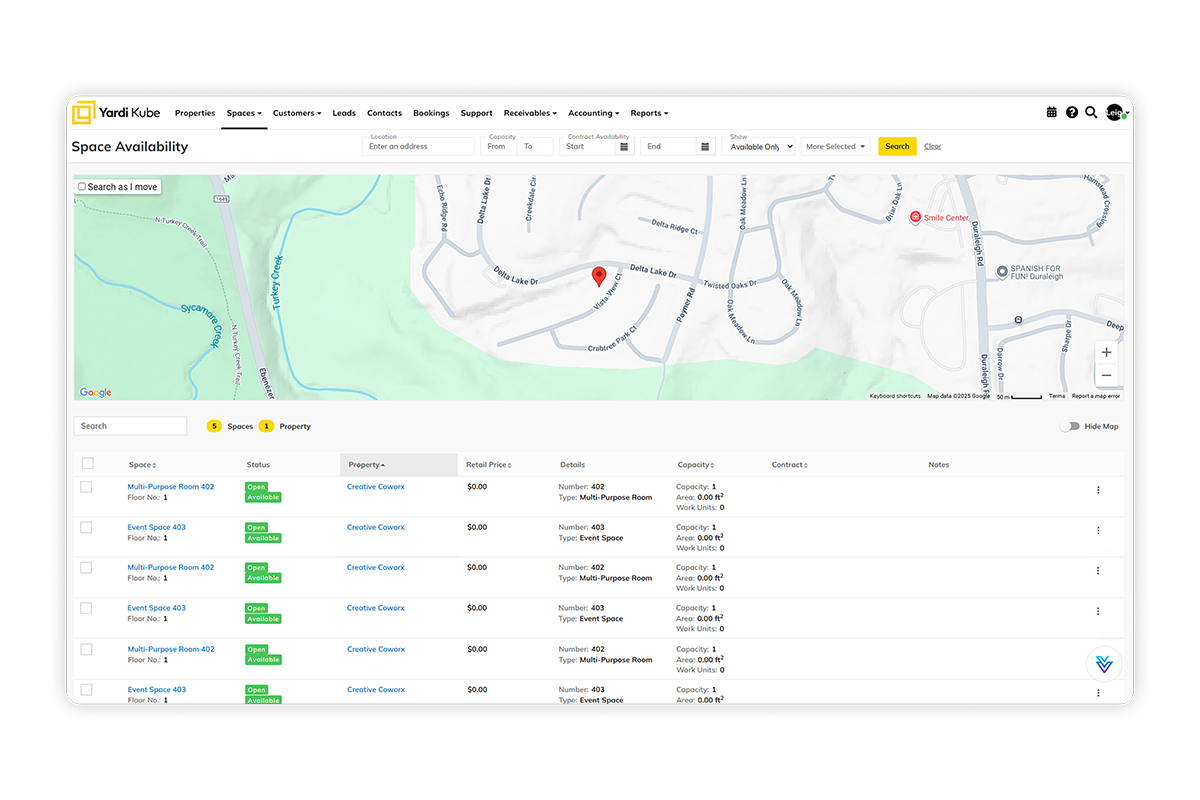Open three-dot menu for first Multi-Purpose Room 402

1098,490
